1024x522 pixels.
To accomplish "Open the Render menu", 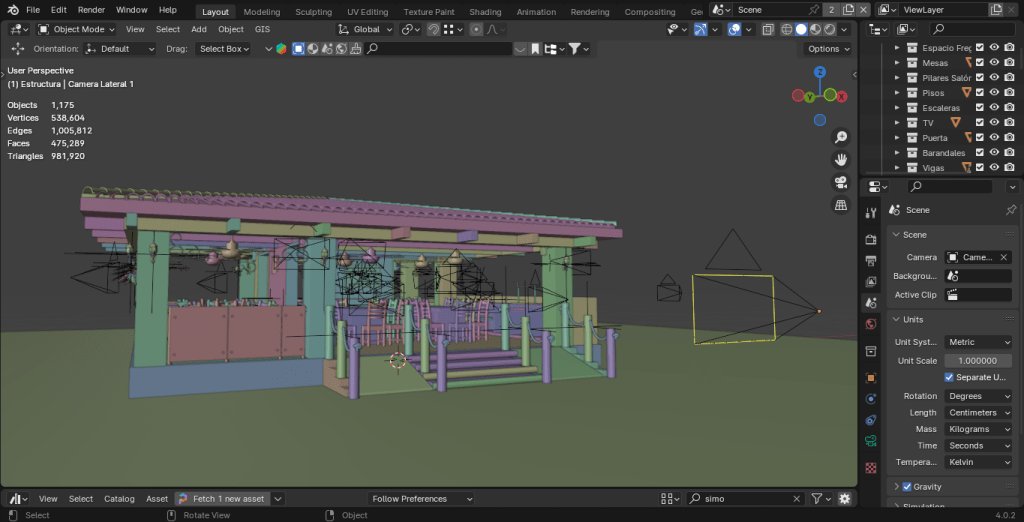I will tap(91, 10).
